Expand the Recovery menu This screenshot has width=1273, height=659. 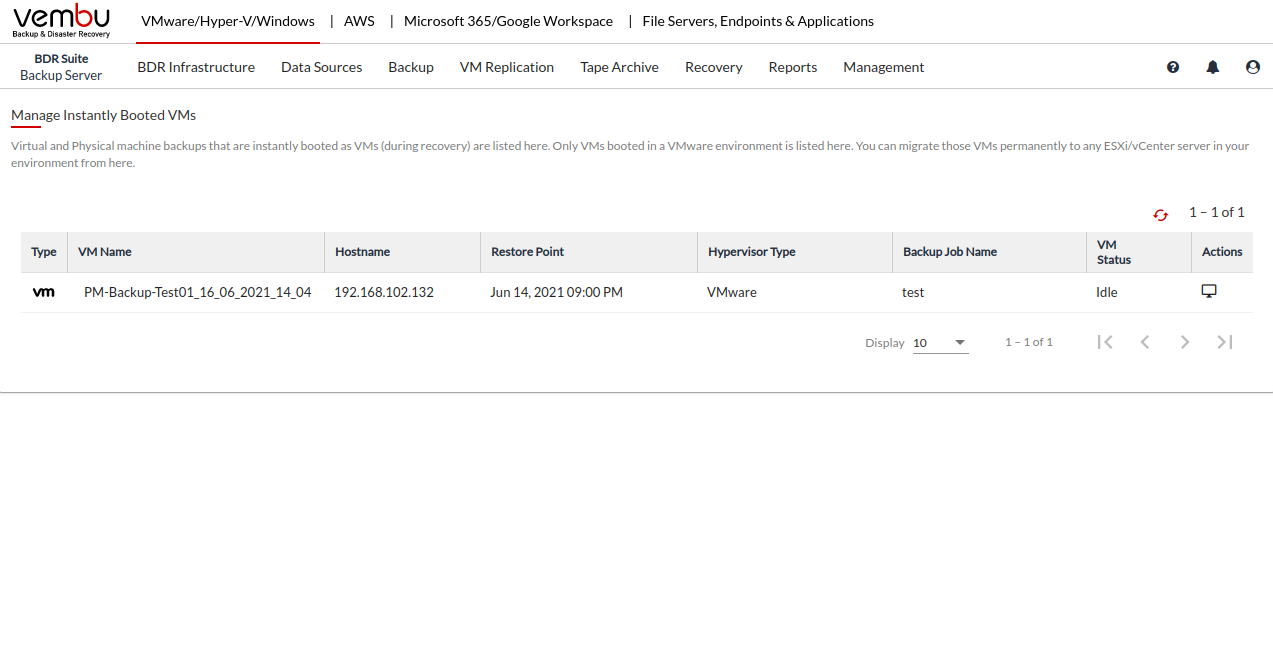(x=713, y=67)
